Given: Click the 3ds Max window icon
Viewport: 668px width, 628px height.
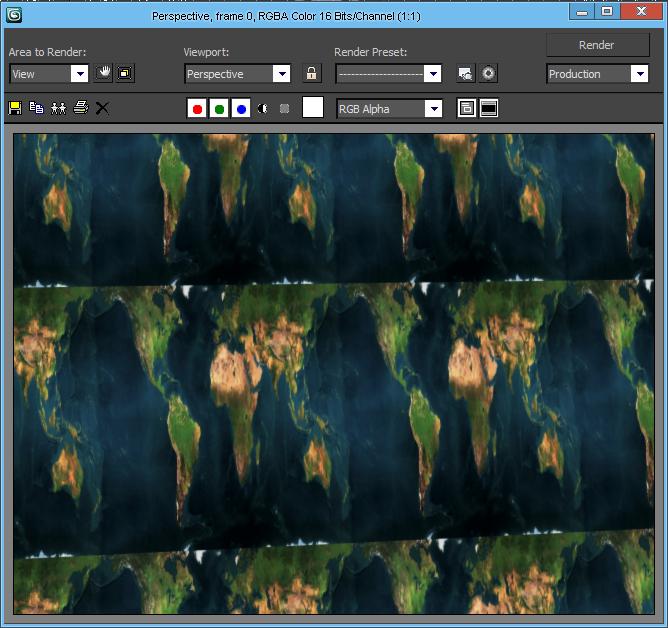Looking at the screenshot, I should (x=14, y=15).
